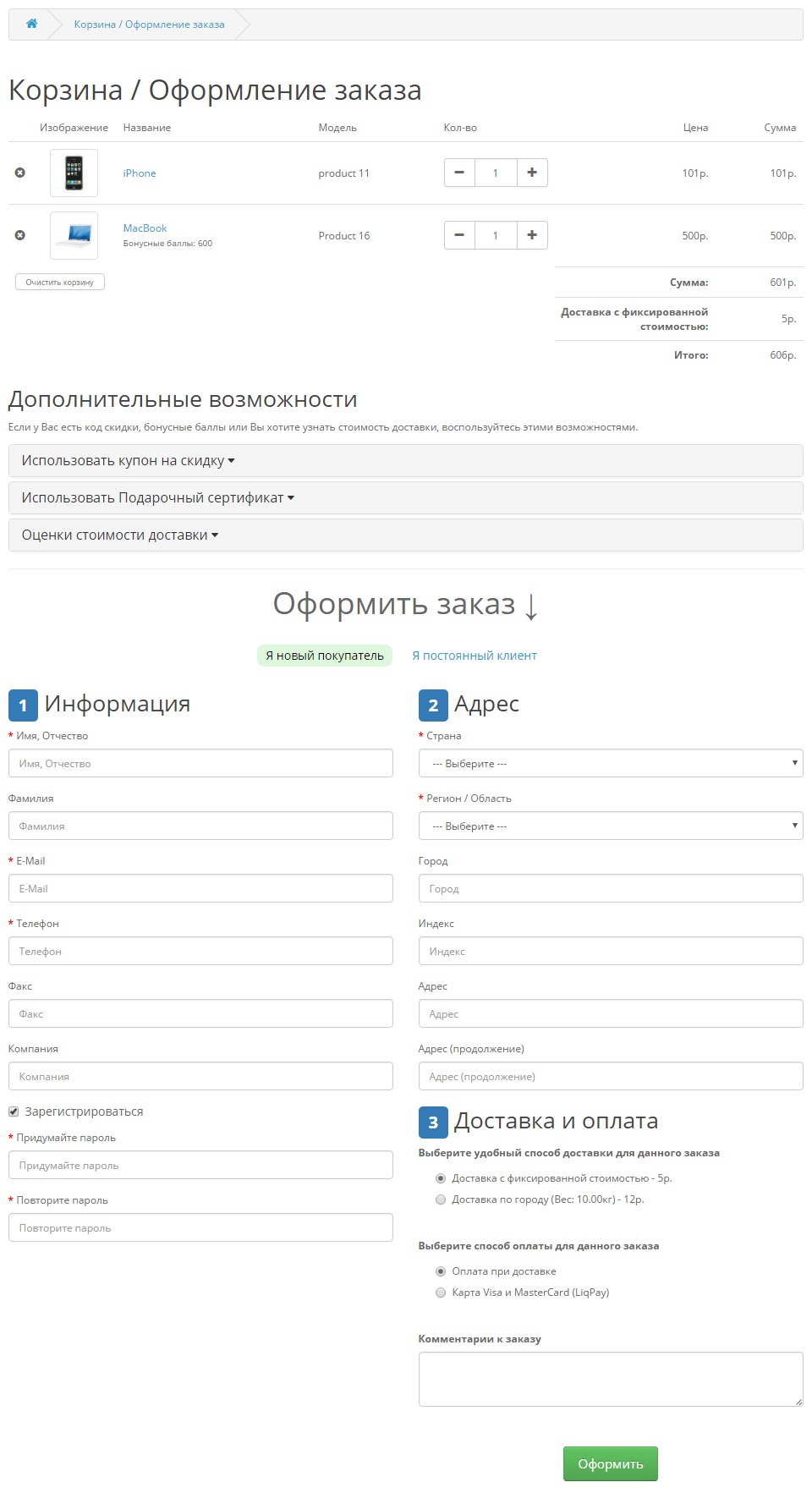Expand Оценки стоимости доставки panel
This screenshot has width=812, height=1493.
coord(119,535)
